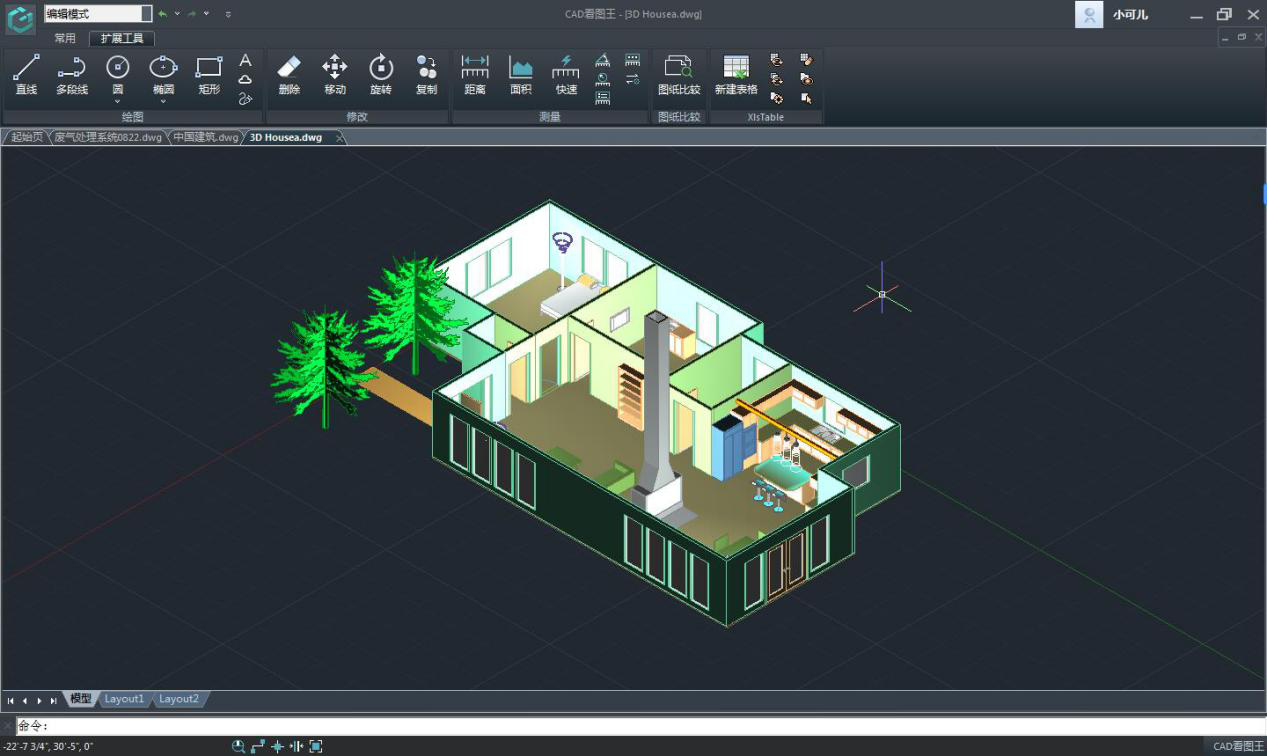Viewport: 1267px width, 756px height.
Task: Toggle the crosshair snap status bar icon
Action: coord(277,746)
